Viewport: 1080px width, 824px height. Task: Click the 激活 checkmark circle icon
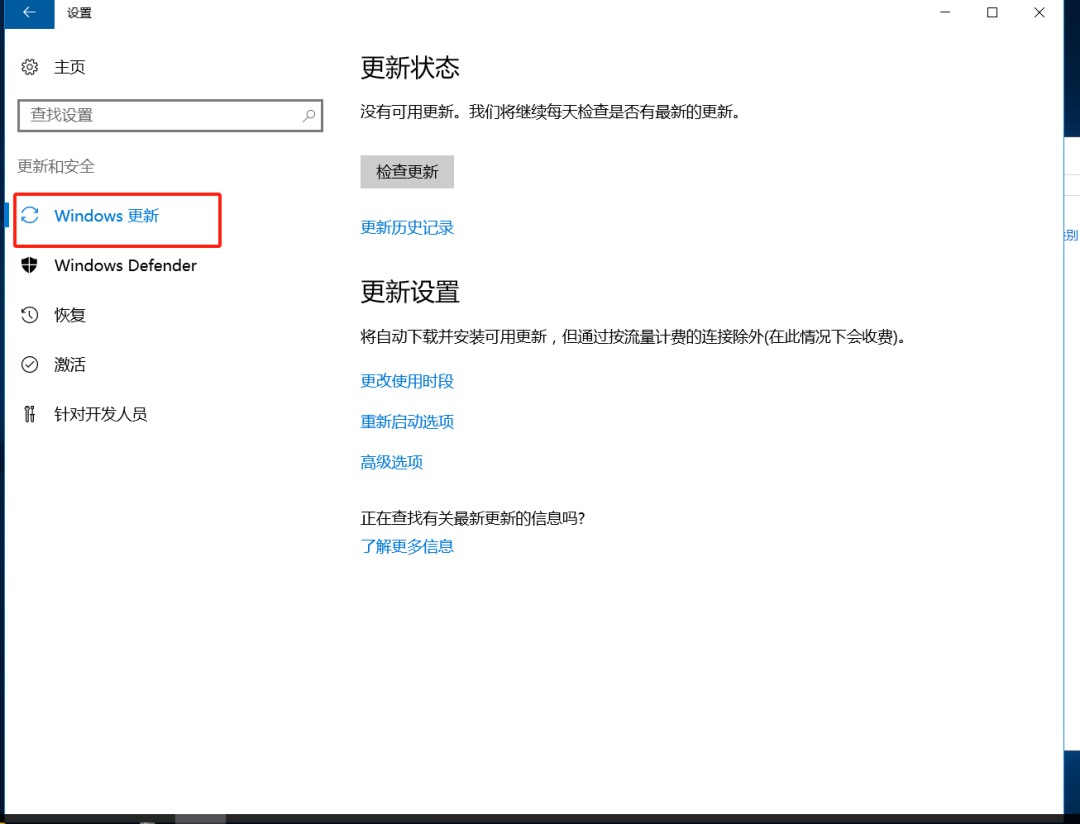30,365
